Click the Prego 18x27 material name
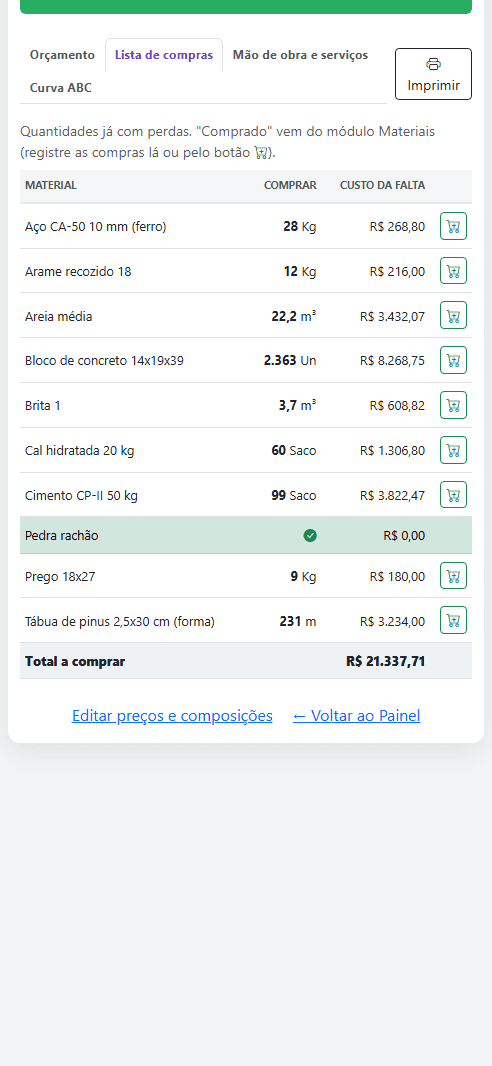492x1066 pixels. 60,577
